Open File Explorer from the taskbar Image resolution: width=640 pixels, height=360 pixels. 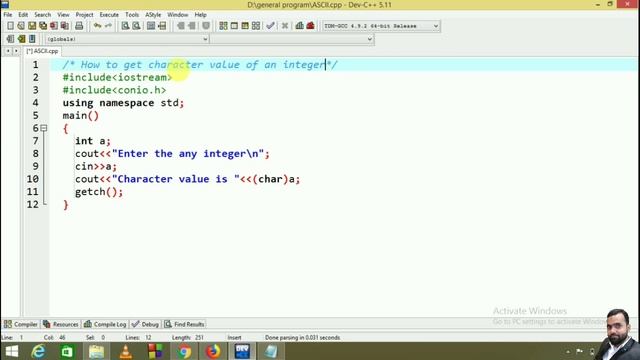coord(97,351)
